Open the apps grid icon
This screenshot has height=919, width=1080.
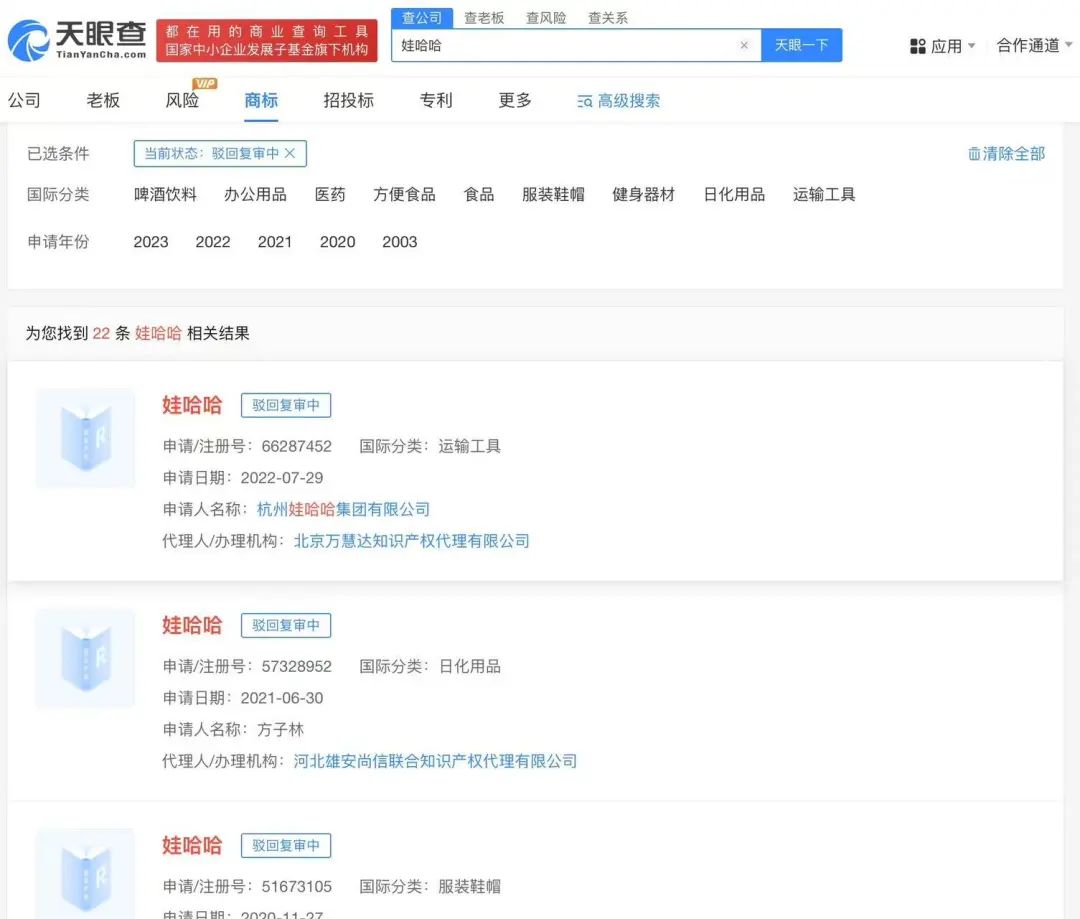pyautogui.click(x=917, y=46)
